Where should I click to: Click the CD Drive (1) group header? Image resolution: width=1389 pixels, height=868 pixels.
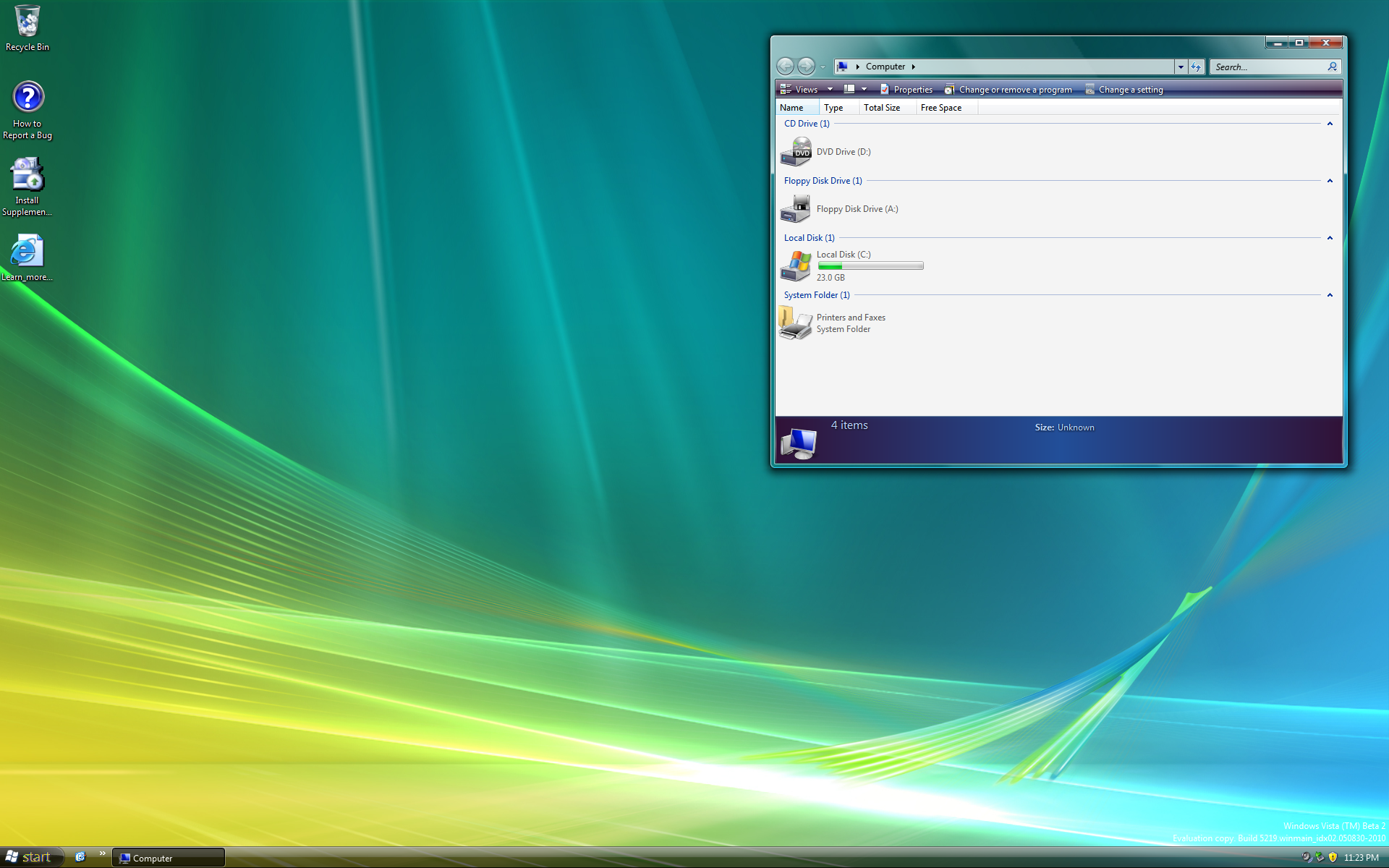click(x=807, y=124)
